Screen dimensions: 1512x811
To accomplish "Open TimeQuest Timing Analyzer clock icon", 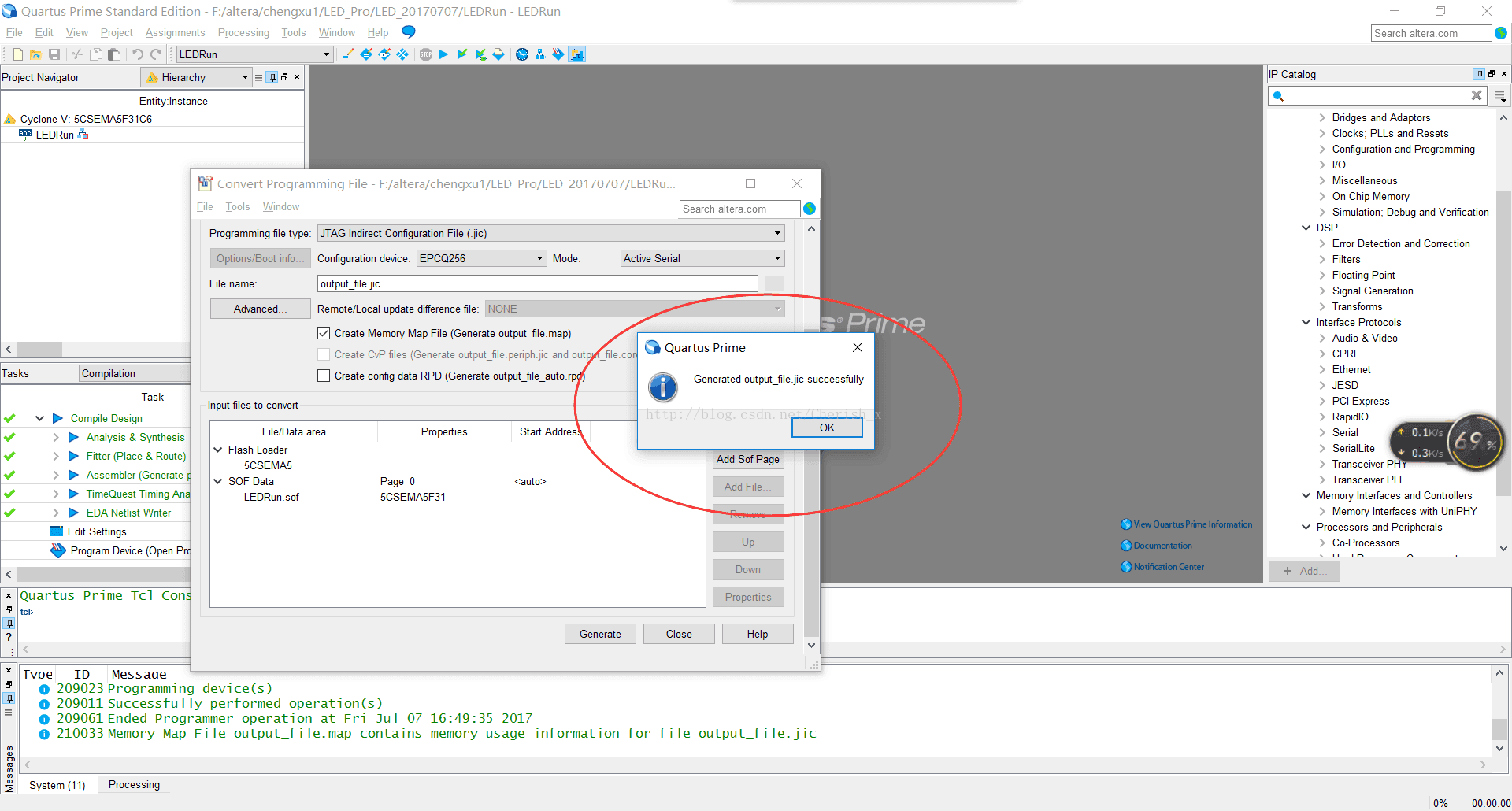I will coord(522,54).
